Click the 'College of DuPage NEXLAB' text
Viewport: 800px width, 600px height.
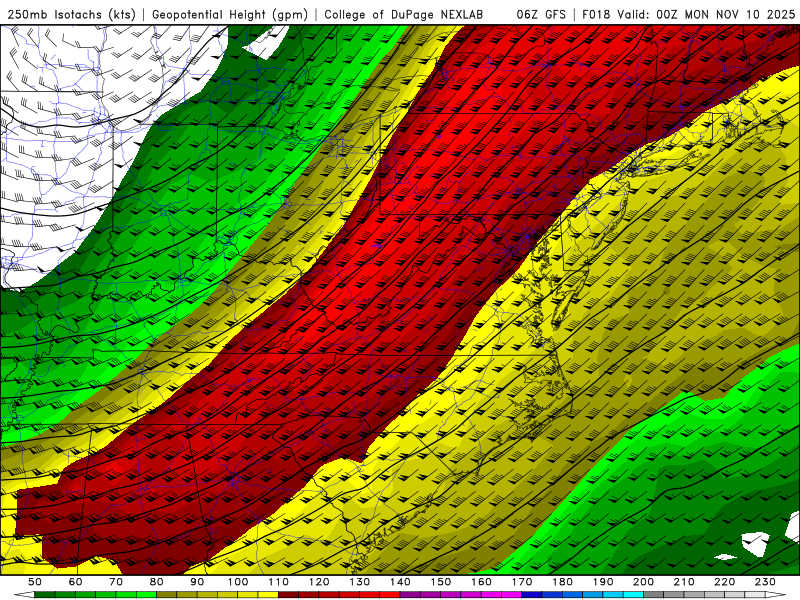pos(404,15)
